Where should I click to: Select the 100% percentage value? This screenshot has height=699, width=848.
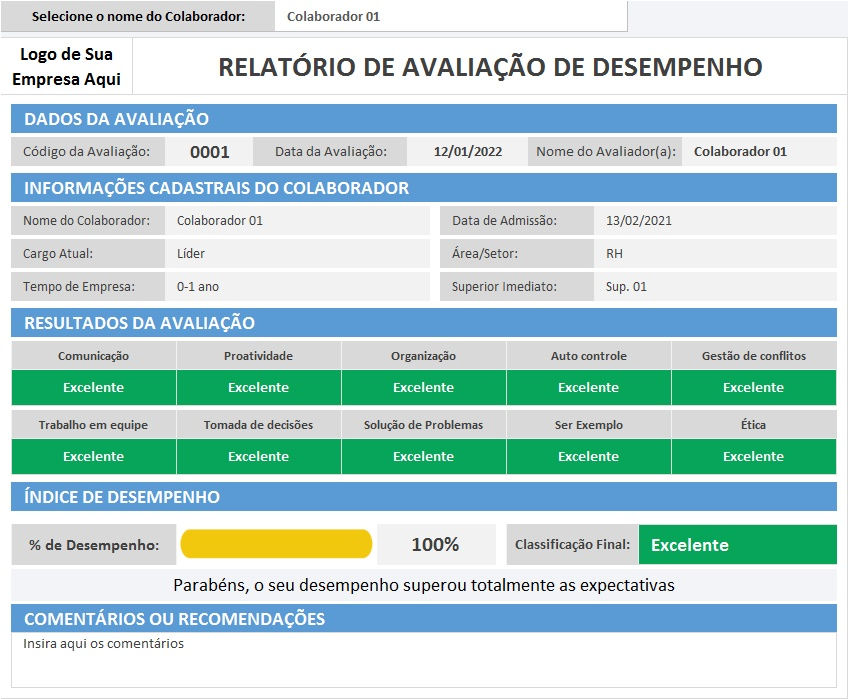(435, 543)
